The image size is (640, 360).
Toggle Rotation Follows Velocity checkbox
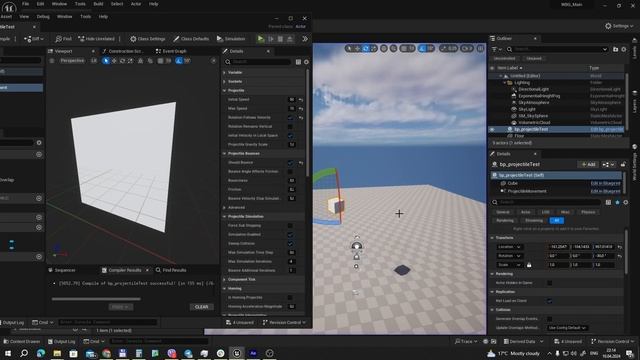point(290,118)
